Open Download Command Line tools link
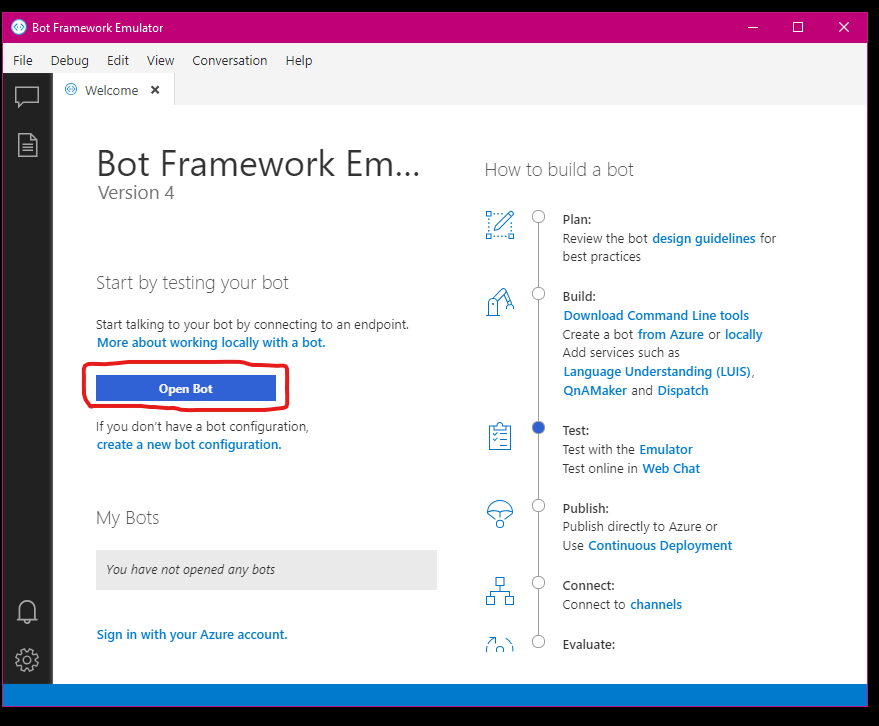Screen dimensions: 879x726 pos(656,316)
